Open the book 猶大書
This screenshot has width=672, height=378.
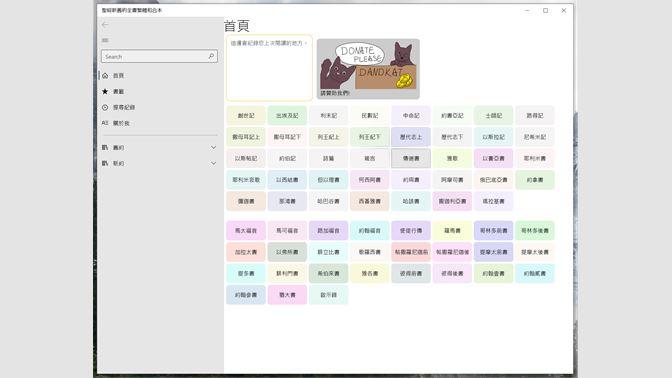(287, 295)
